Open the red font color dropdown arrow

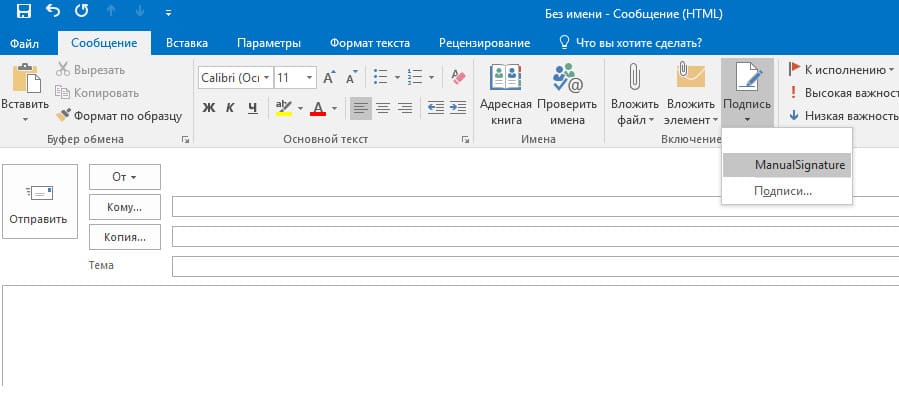click(335, 108)
